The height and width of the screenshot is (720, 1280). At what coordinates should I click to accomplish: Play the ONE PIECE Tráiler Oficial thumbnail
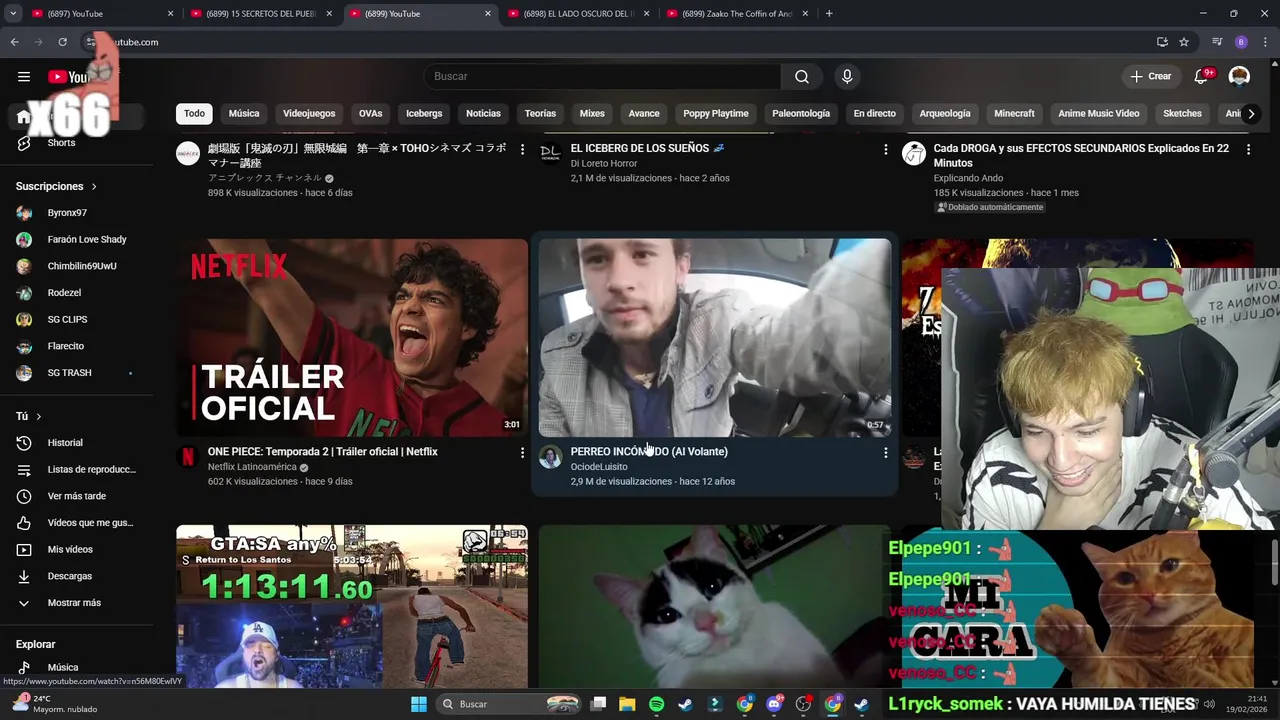click(x=352, y=337)
